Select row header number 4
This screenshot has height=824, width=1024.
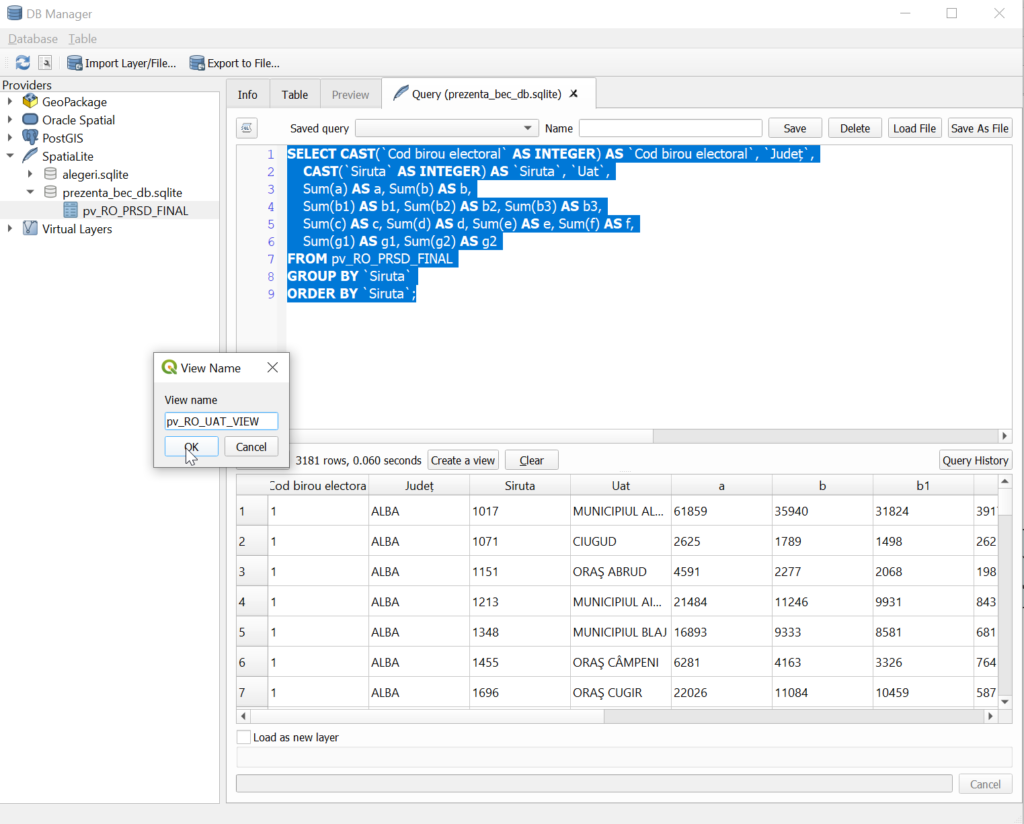point(251,601)
